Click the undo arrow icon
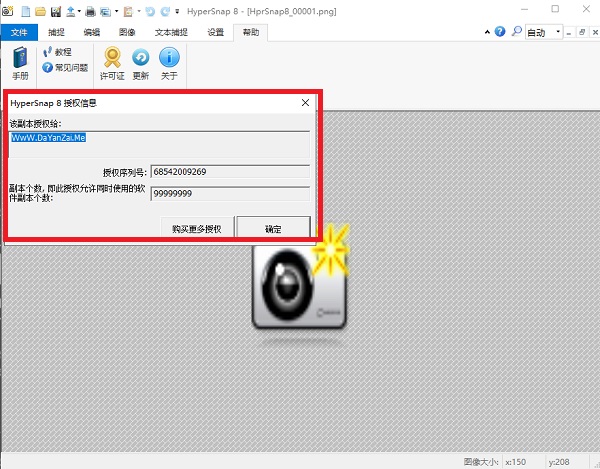600x469 pixels. [x=149, y=11]
